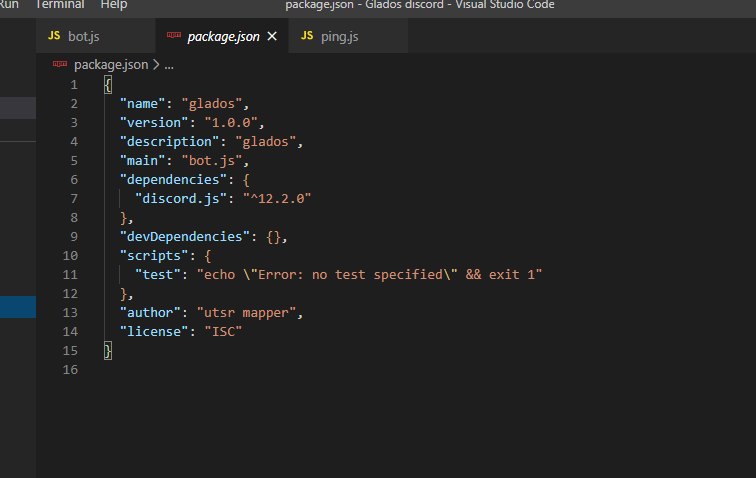Image resolution: width=756 pixels, height=478 pixels.
Task: Click the breadcrumb ellipsis item
Action: tap(169, 65)
